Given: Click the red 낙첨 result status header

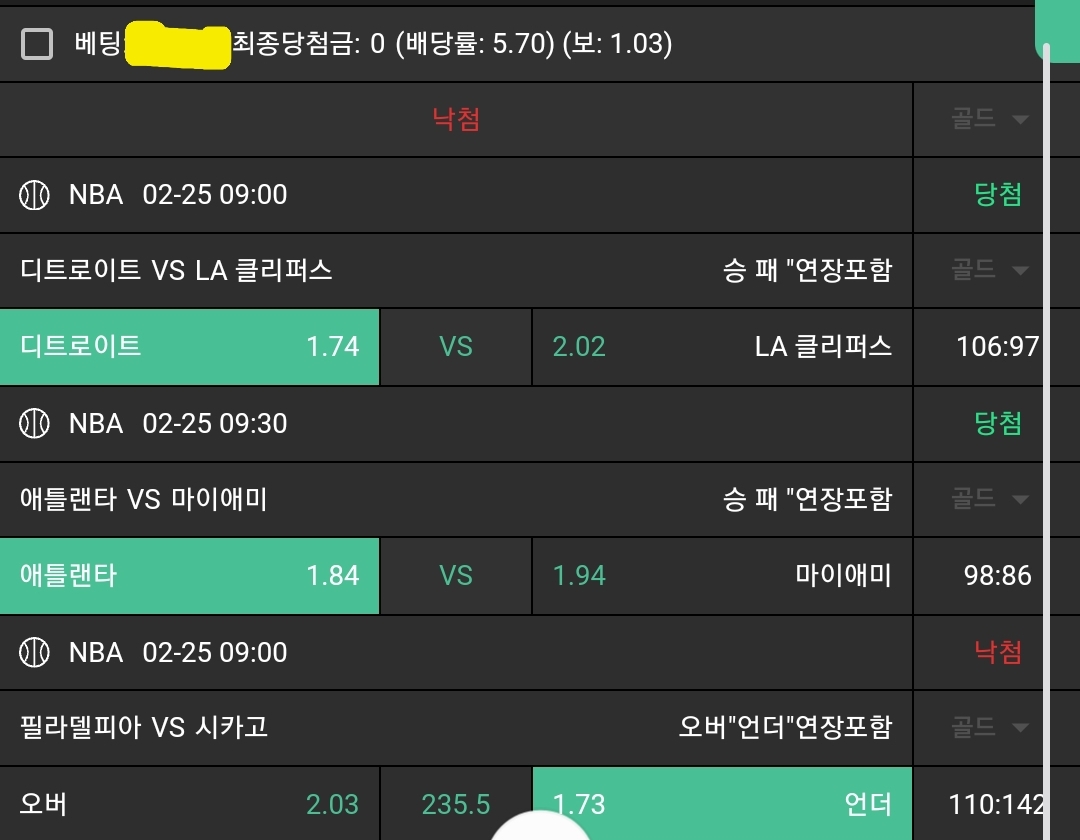Looking at the screenshot, I should click(x=456, y=120).
